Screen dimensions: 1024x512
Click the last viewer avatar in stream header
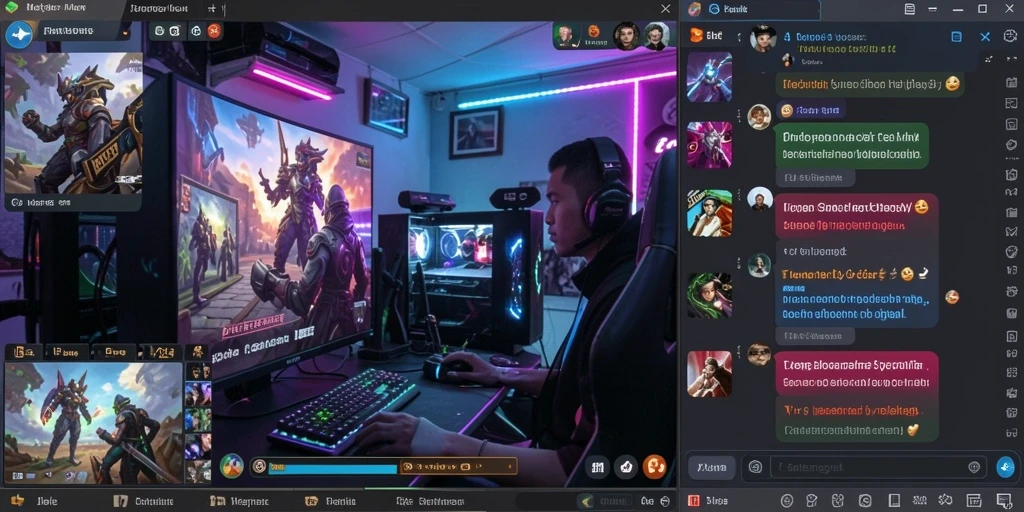[656, 35]
